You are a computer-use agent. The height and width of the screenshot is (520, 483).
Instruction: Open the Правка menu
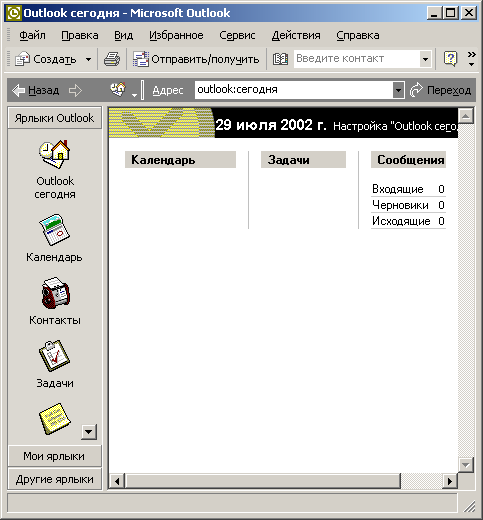80,35
